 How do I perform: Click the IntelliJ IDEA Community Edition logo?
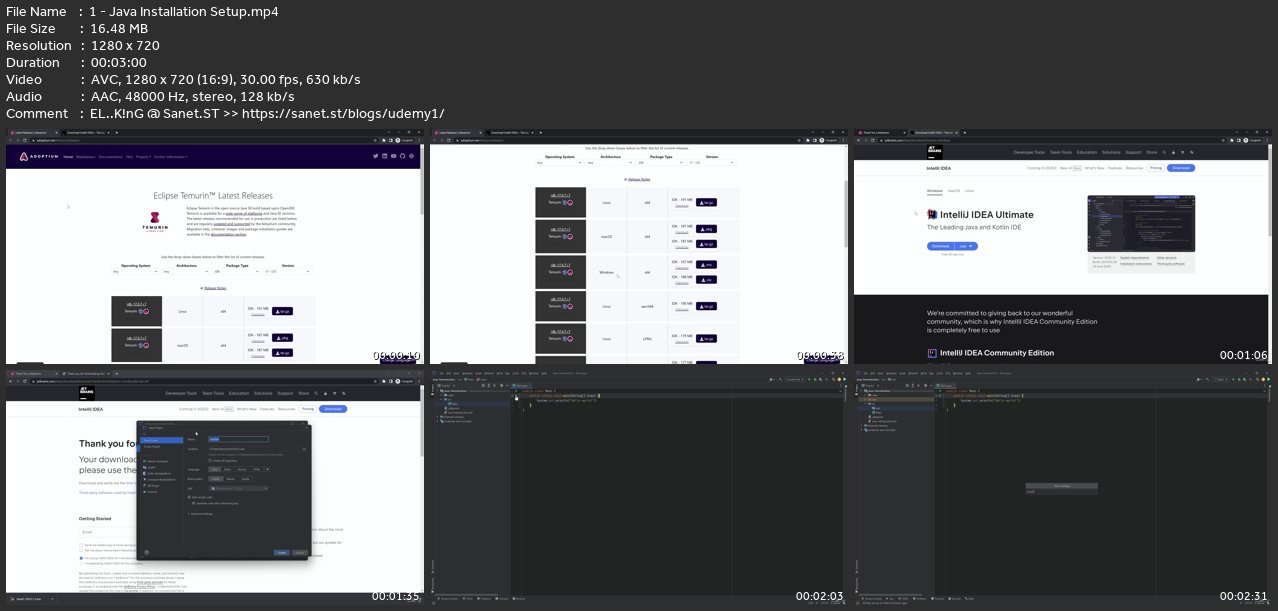932,353
